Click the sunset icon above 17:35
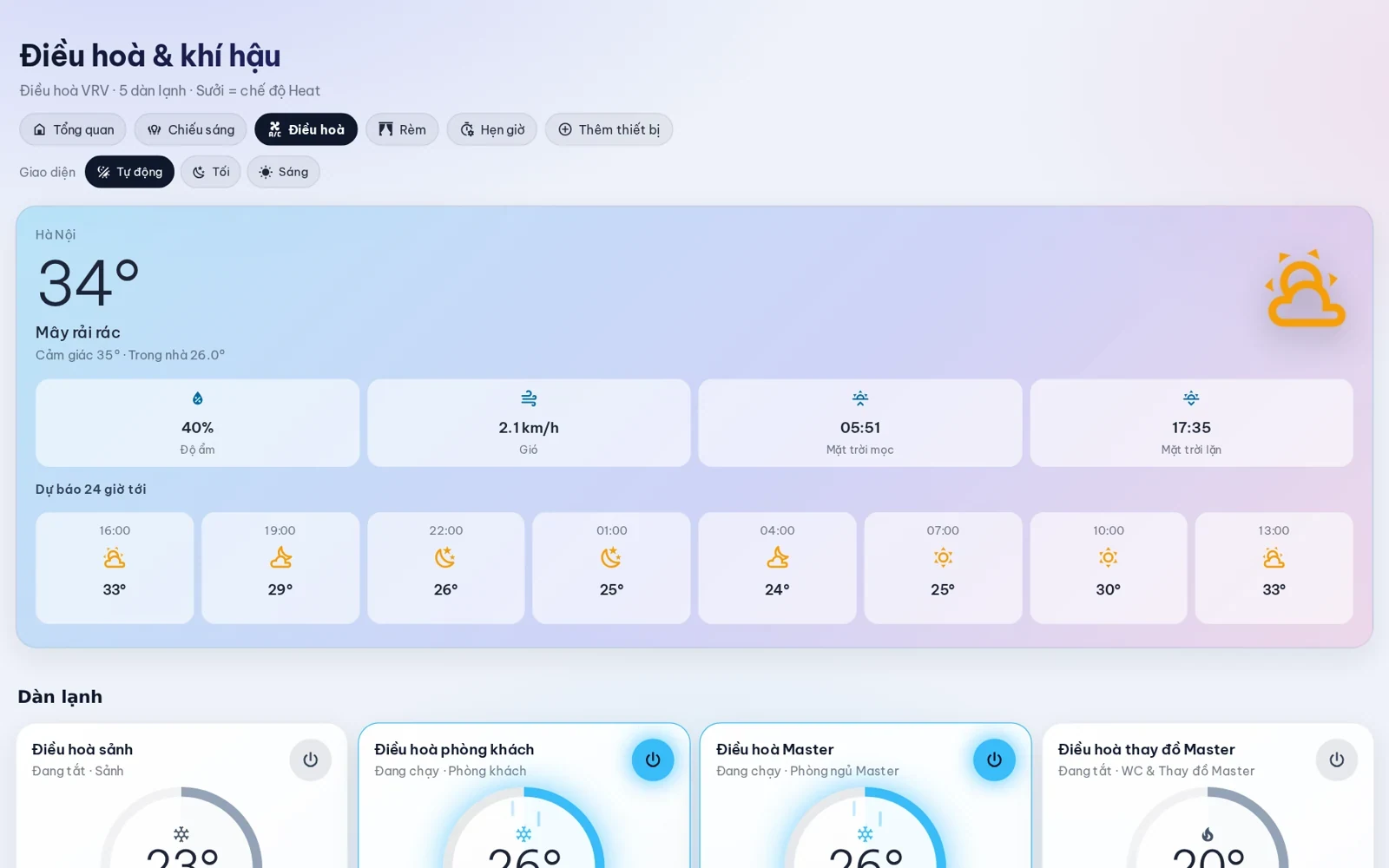 pos(1191,398)
